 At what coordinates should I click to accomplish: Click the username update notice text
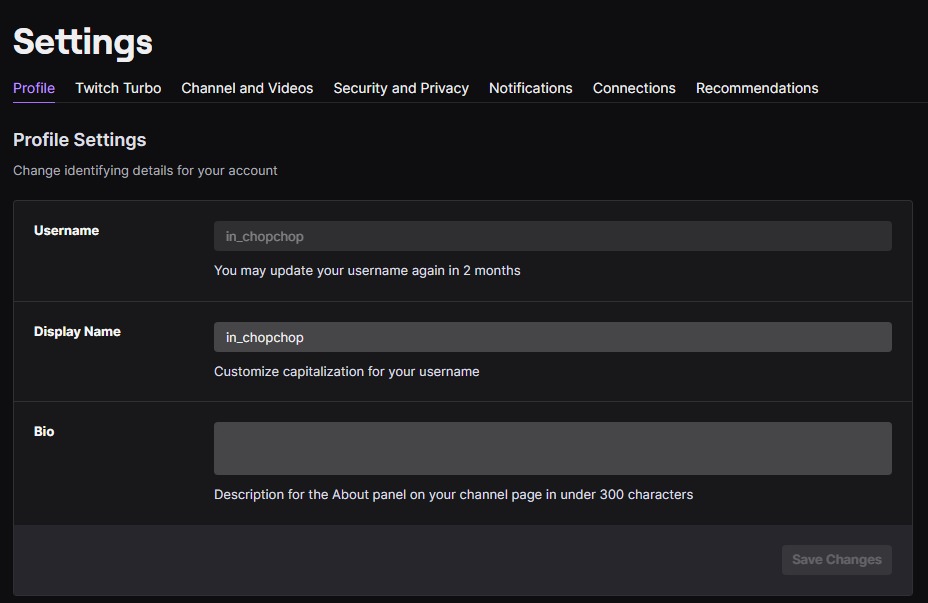pyautogui.click(x=366, y=270)
